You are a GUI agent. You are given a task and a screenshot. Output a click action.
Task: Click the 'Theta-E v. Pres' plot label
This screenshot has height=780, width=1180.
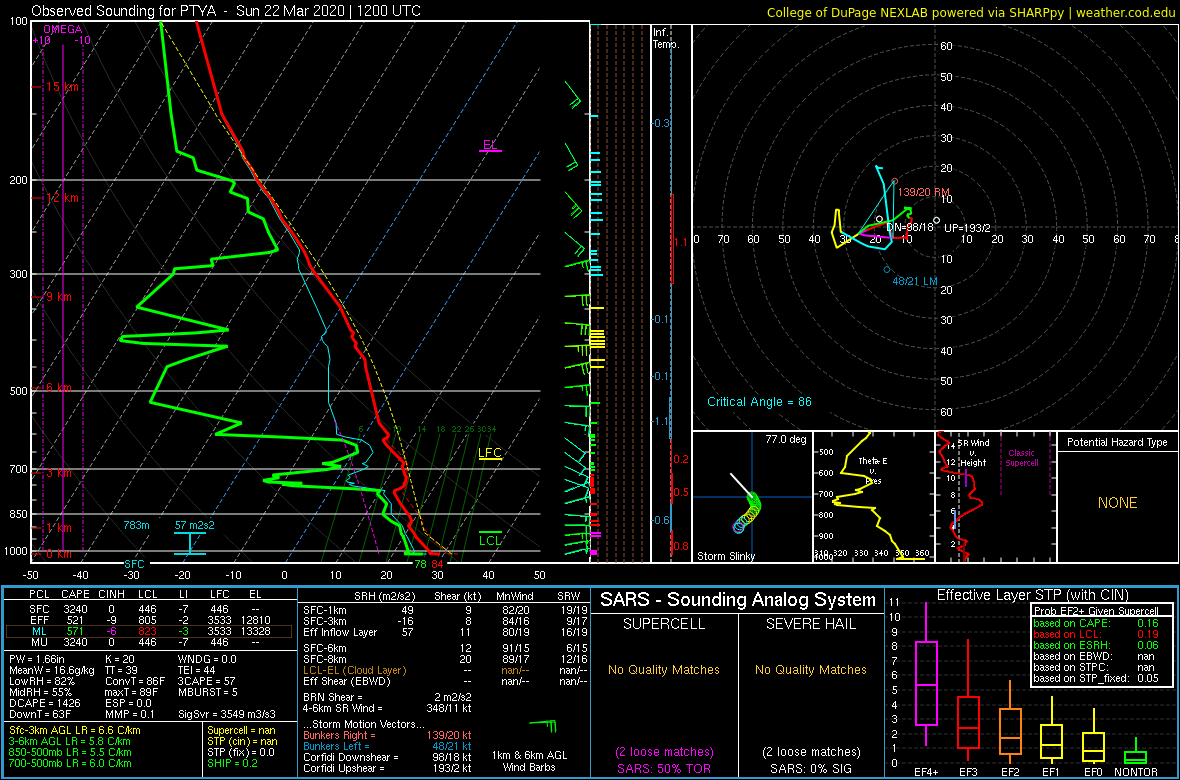872,470
